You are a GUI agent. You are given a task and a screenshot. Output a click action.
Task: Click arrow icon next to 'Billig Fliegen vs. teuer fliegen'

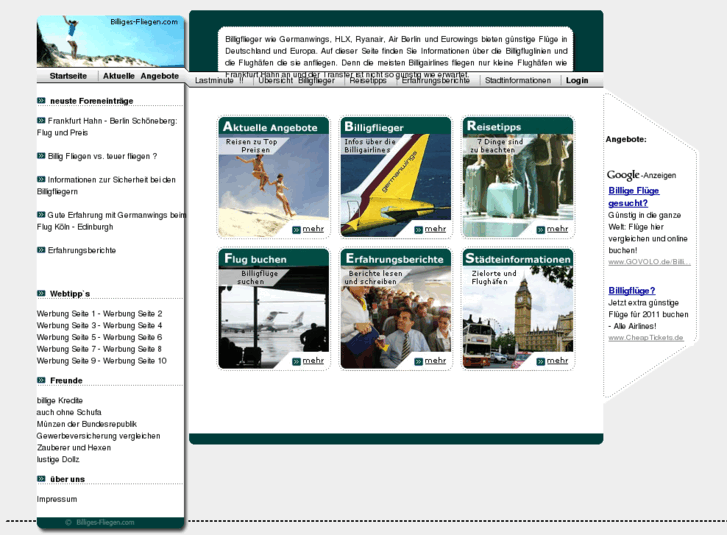pyautogui.click(x=41, y=156)
